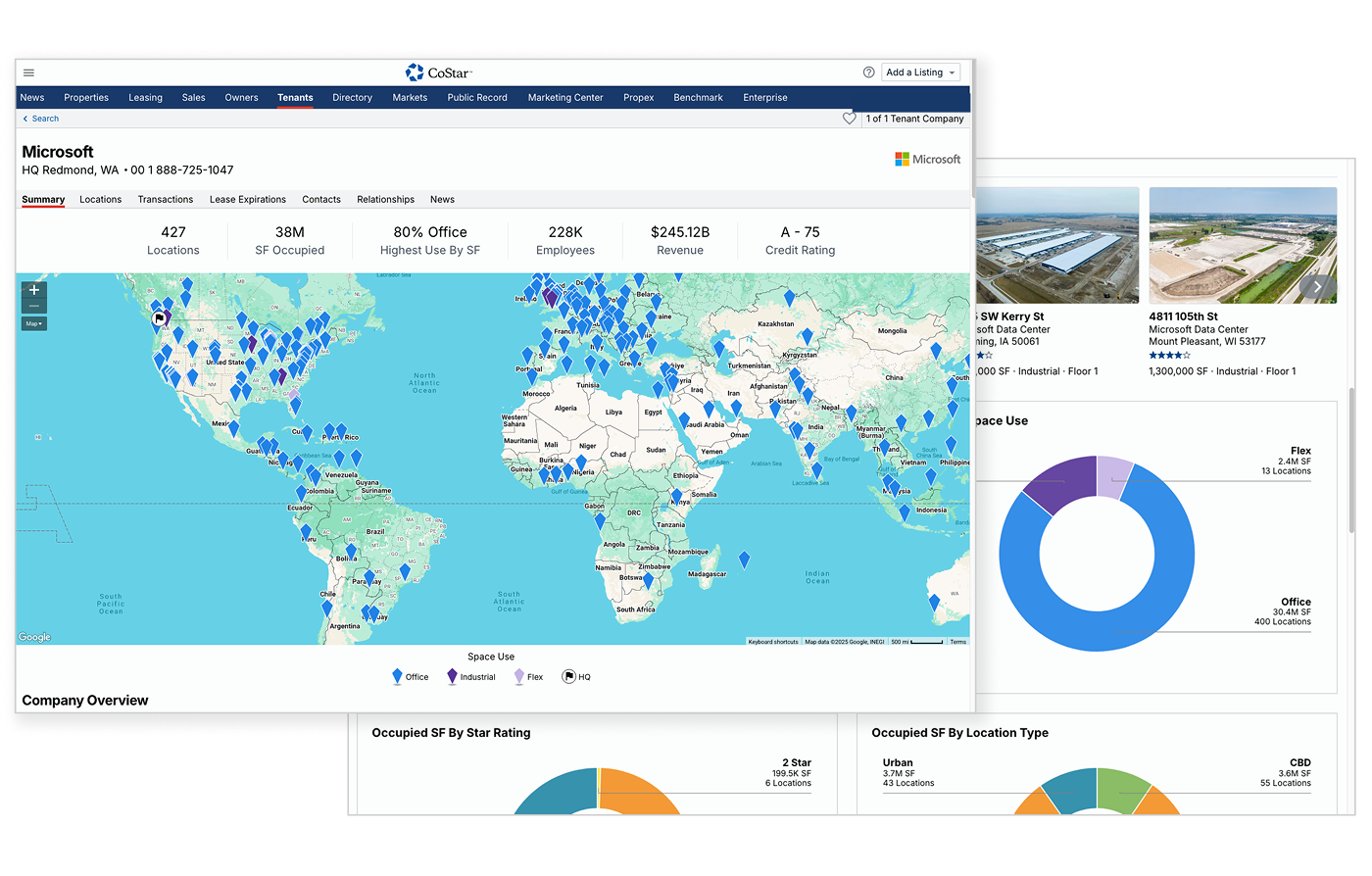Save tenant with the heart icon
This screenshot has width=1372, height=876.
[850, 119]
